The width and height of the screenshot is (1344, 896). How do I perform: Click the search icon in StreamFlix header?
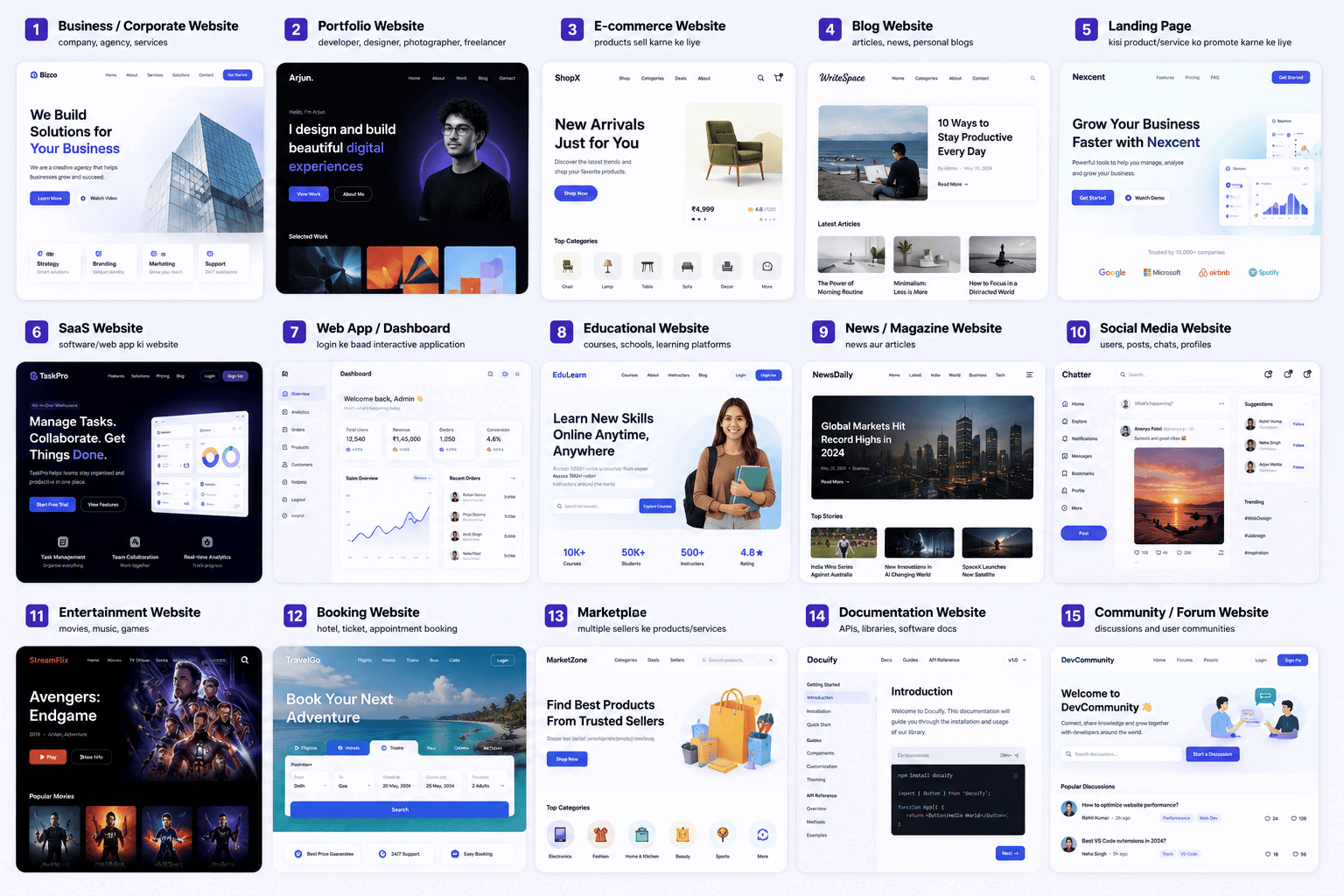click(x=245, y=660)
